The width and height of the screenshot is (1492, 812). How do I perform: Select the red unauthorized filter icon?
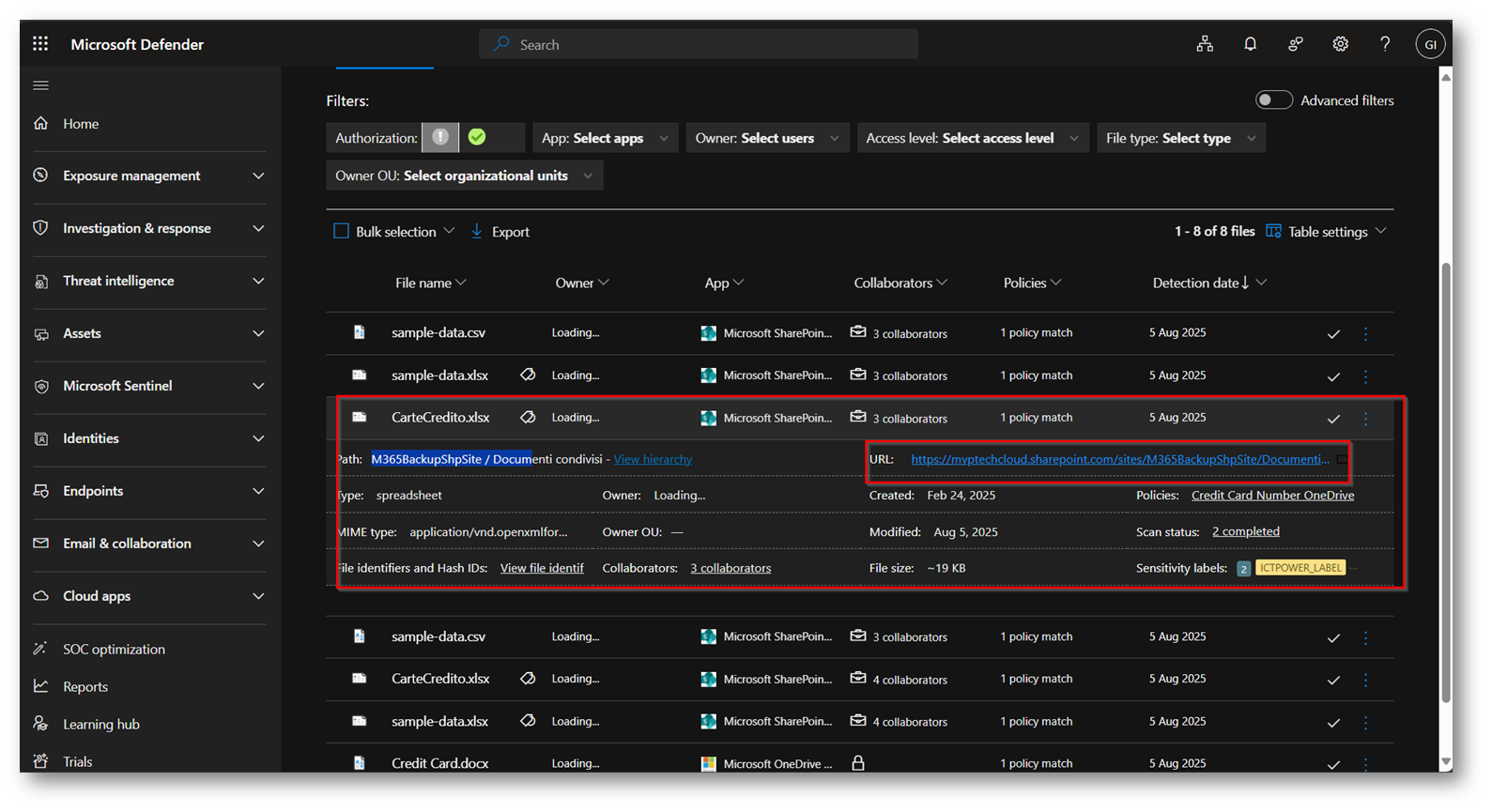click(x=440, y=138)
